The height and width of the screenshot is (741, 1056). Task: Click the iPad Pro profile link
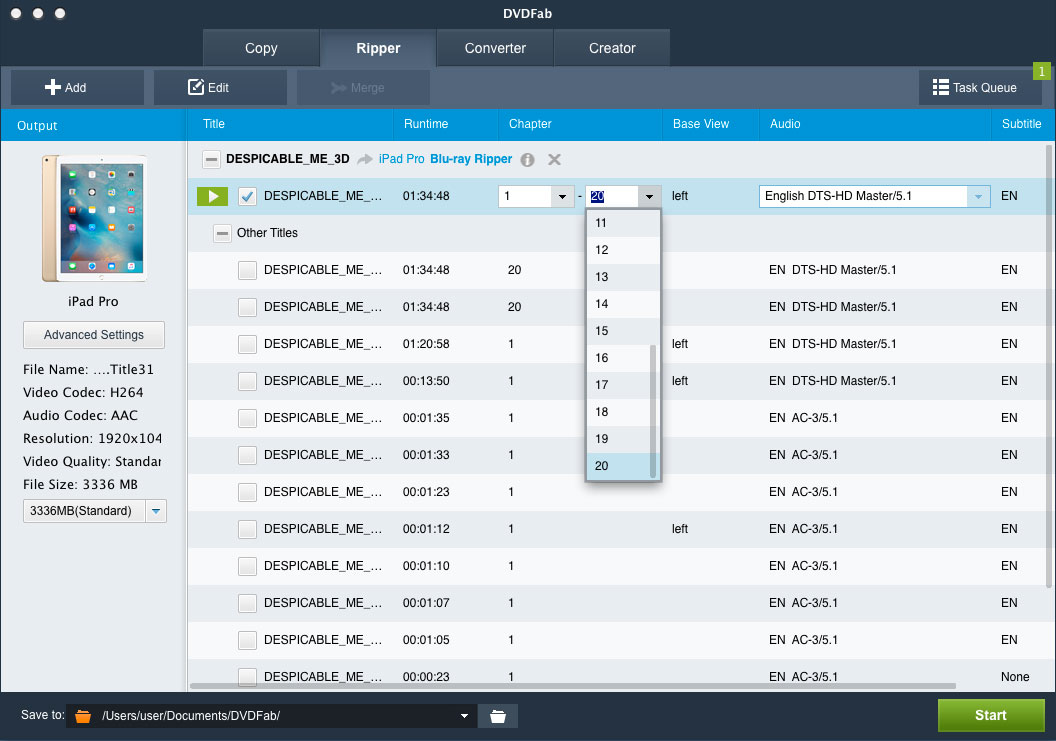pos(401,159)
